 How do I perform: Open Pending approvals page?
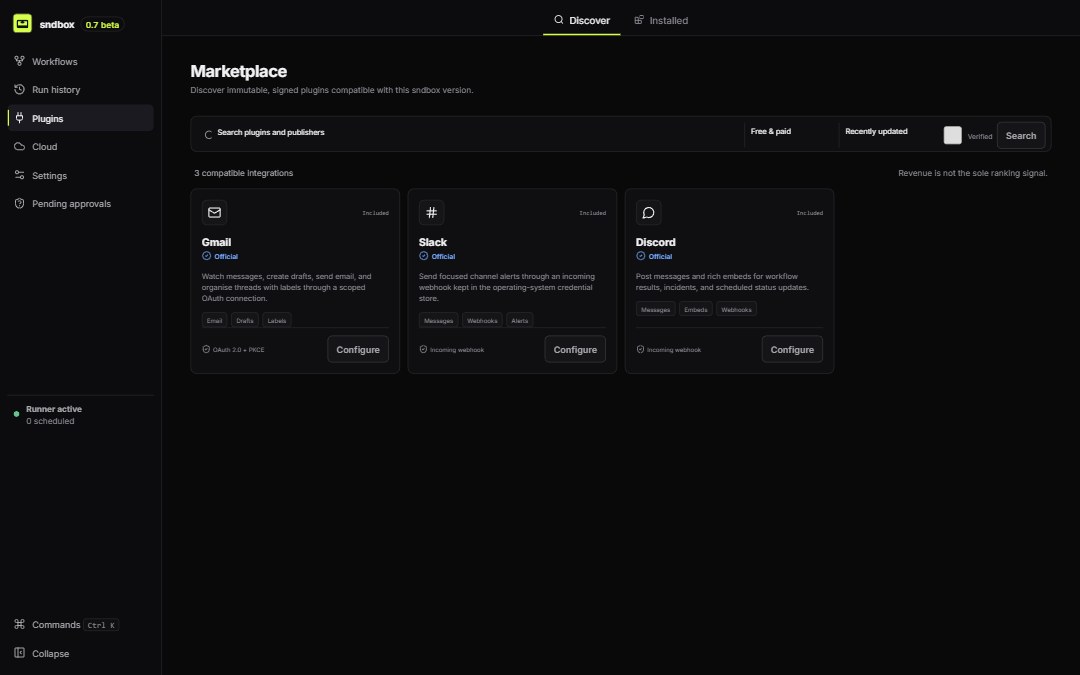coord(80,204)
